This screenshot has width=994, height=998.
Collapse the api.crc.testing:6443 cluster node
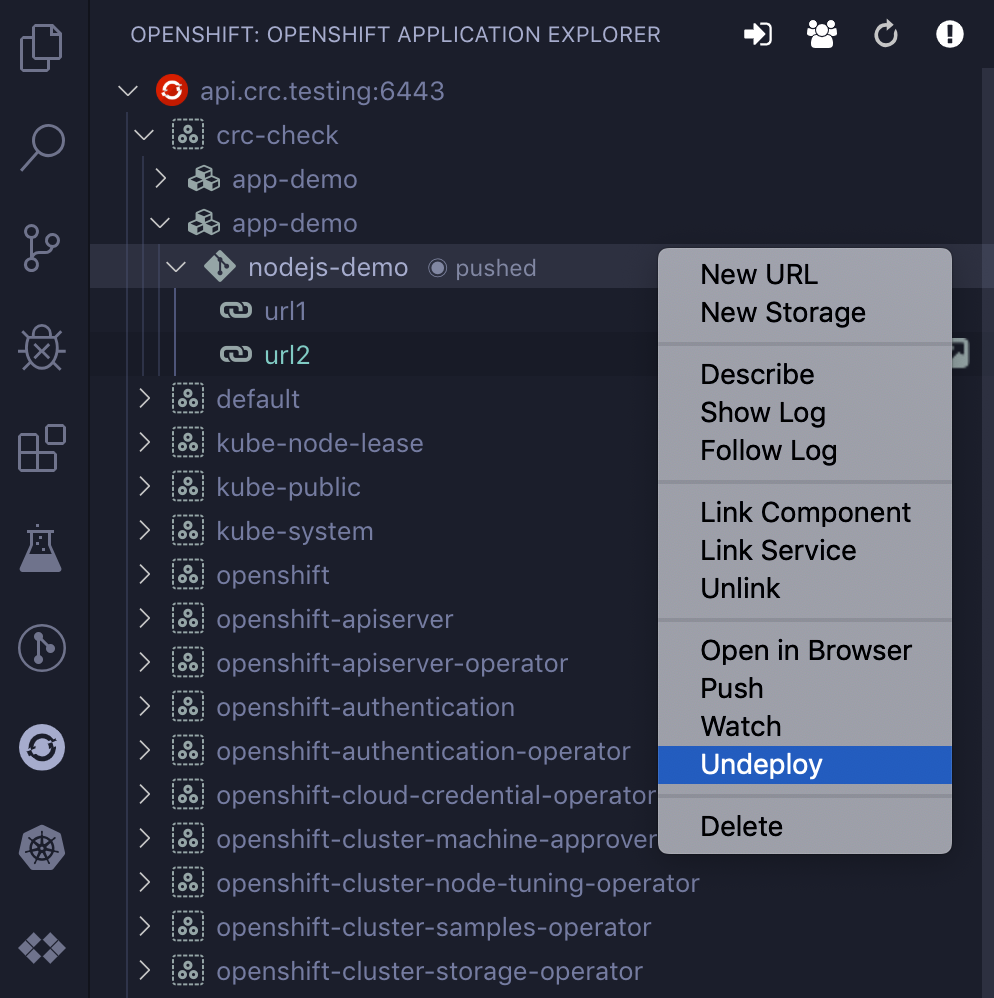[128, 92]
